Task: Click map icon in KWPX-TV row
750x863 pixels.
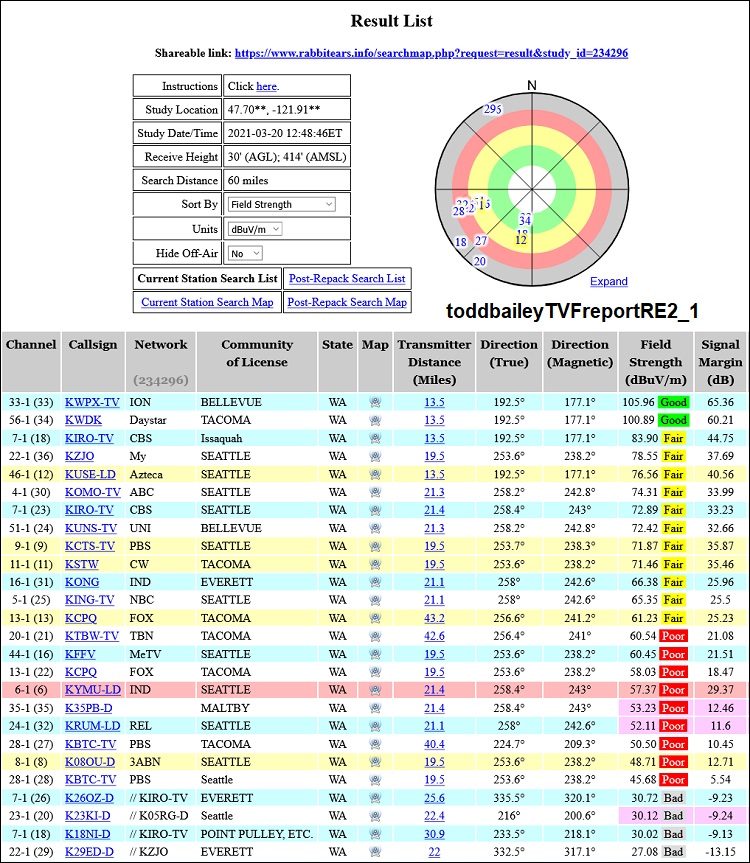Action: 375,402
